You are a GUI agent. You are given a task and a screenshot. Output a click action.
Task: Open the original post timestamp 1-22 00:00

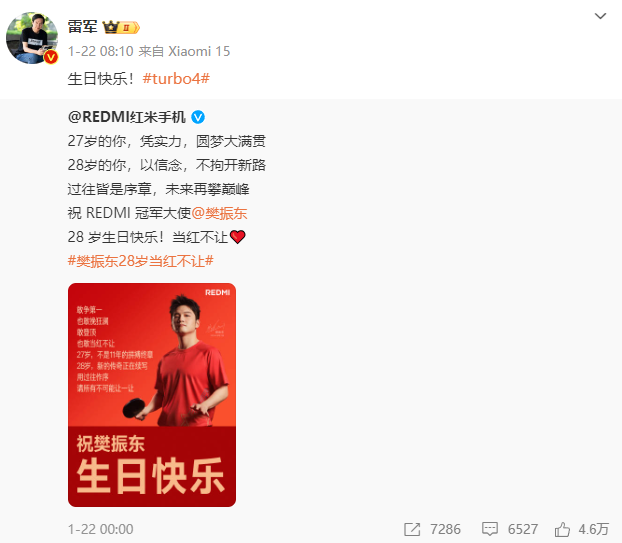pos(100,529)
